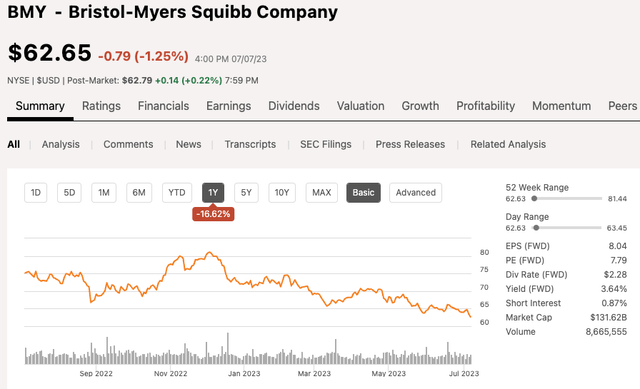Toggle Basic chart mode
Viewport: 640px width, 389px height.
[363, 193]
